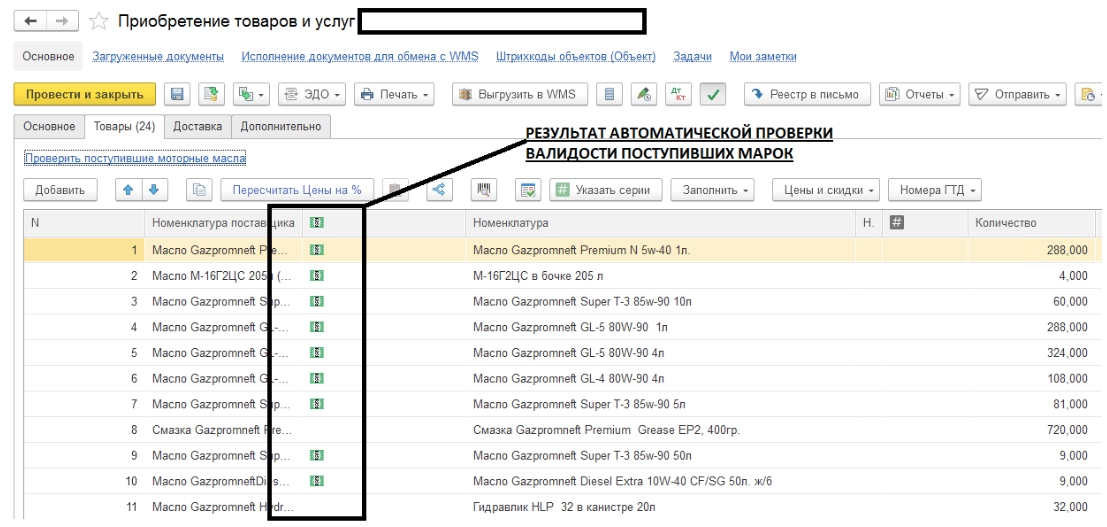1107x527 pixels.
Task: Open the Задачи link
Action: (692, 57)
